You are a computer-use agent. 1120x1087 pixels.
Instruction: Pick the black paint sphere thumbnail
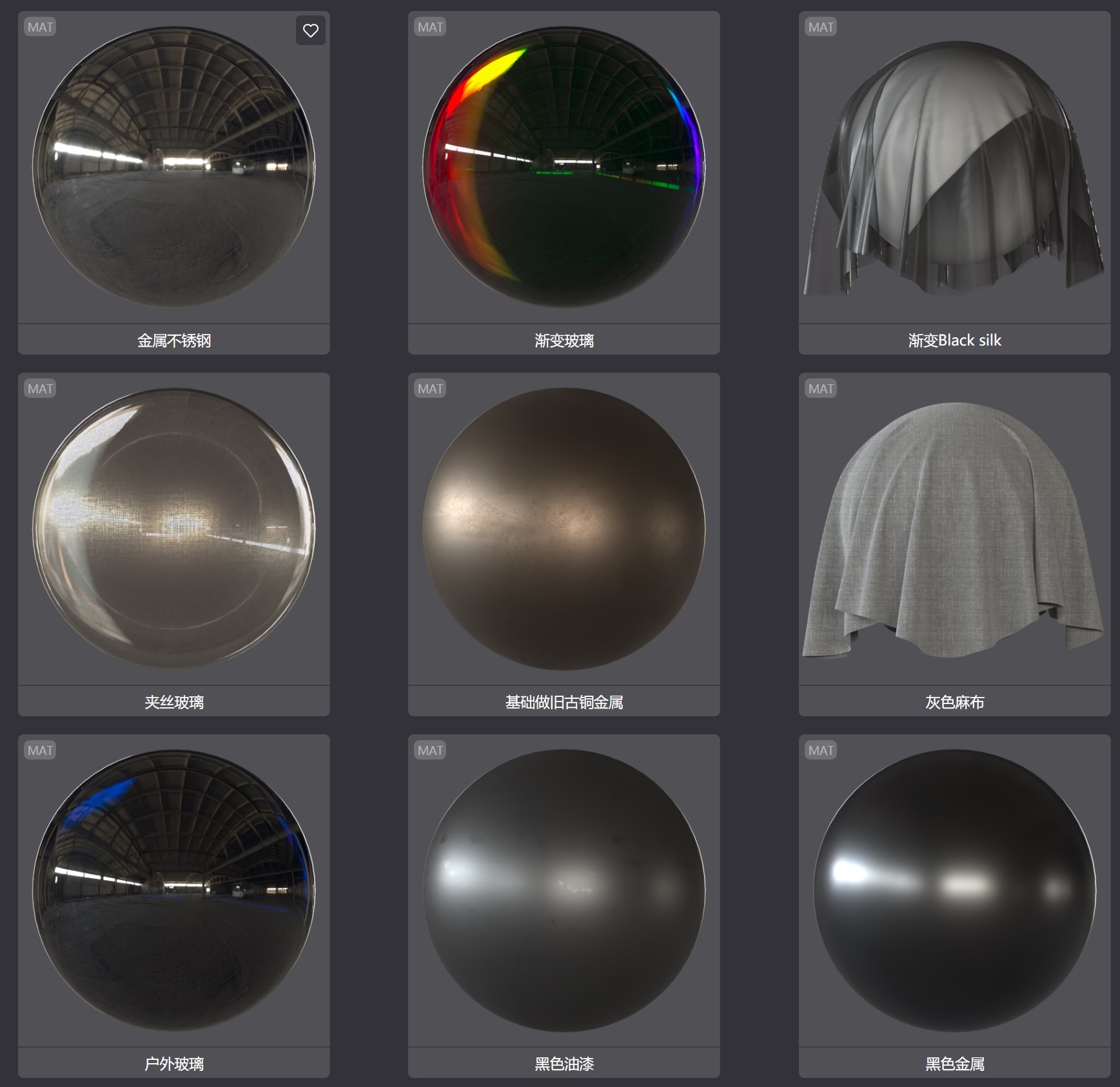564,890
